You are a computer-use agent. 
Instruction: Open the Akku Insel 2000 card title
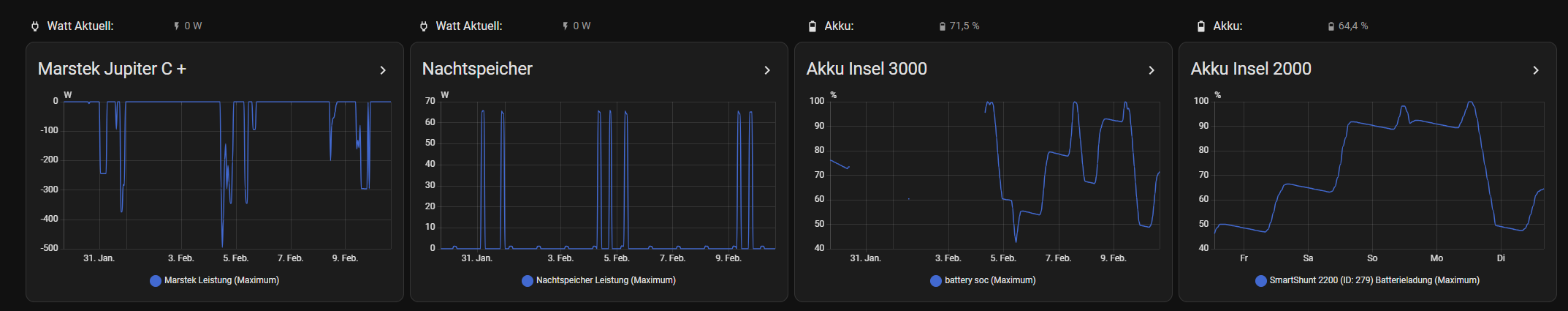tap(1251, 69)
